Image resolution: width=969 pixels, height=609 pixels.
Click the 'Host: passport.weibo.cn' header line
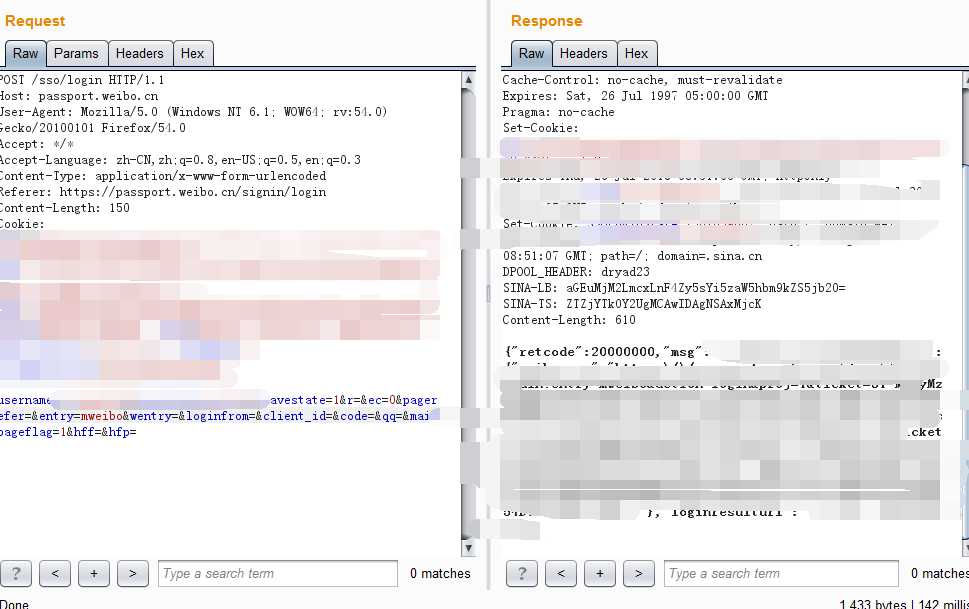pyautogui.click(x=79, y=96)
